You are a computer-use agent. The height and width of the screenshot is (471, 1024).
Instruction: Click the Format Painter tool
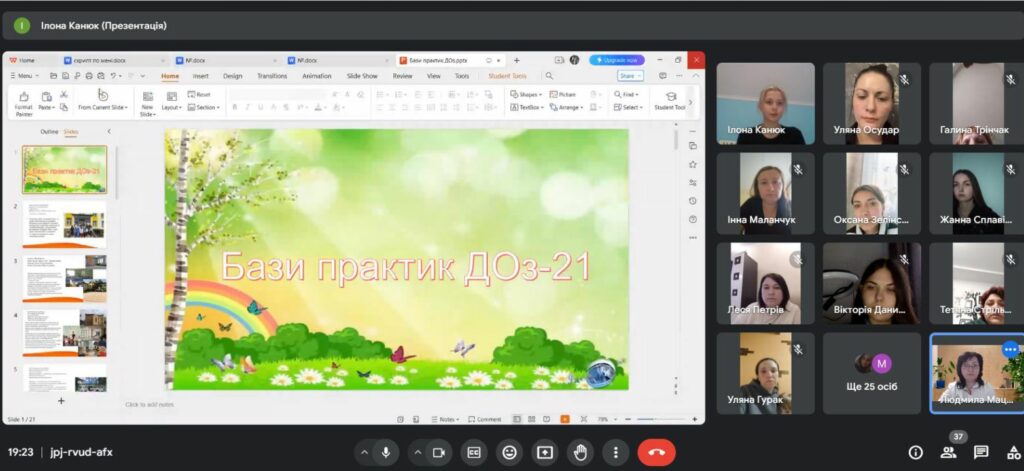[23, 101]
